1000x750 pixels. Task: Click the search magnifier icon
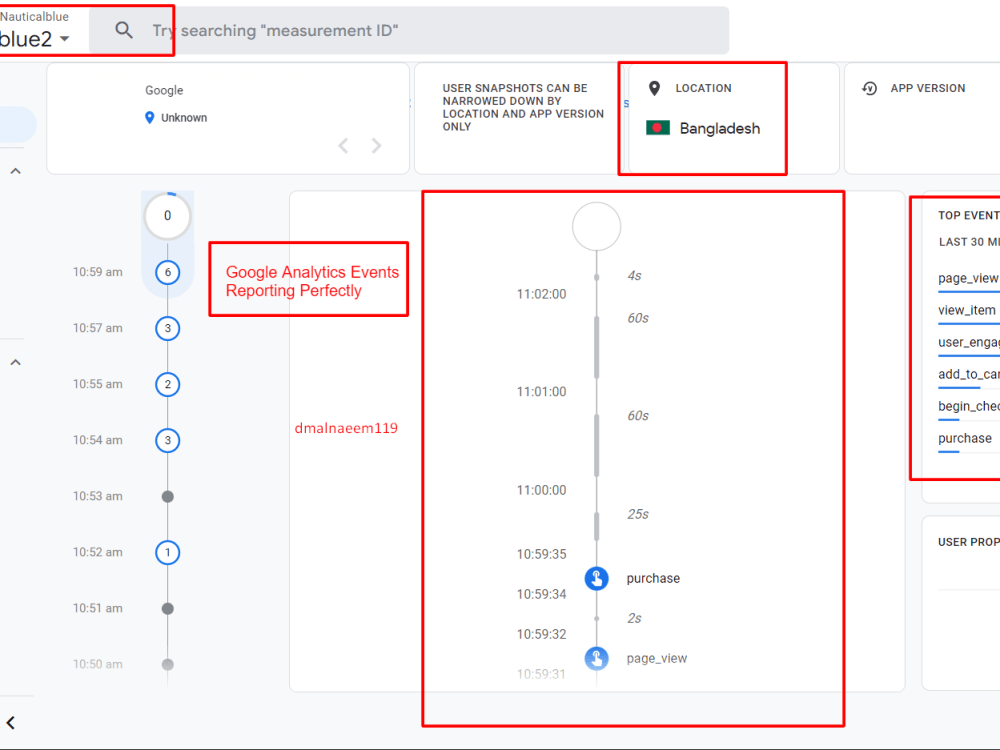pyautogui.click(x=124, y=30)
